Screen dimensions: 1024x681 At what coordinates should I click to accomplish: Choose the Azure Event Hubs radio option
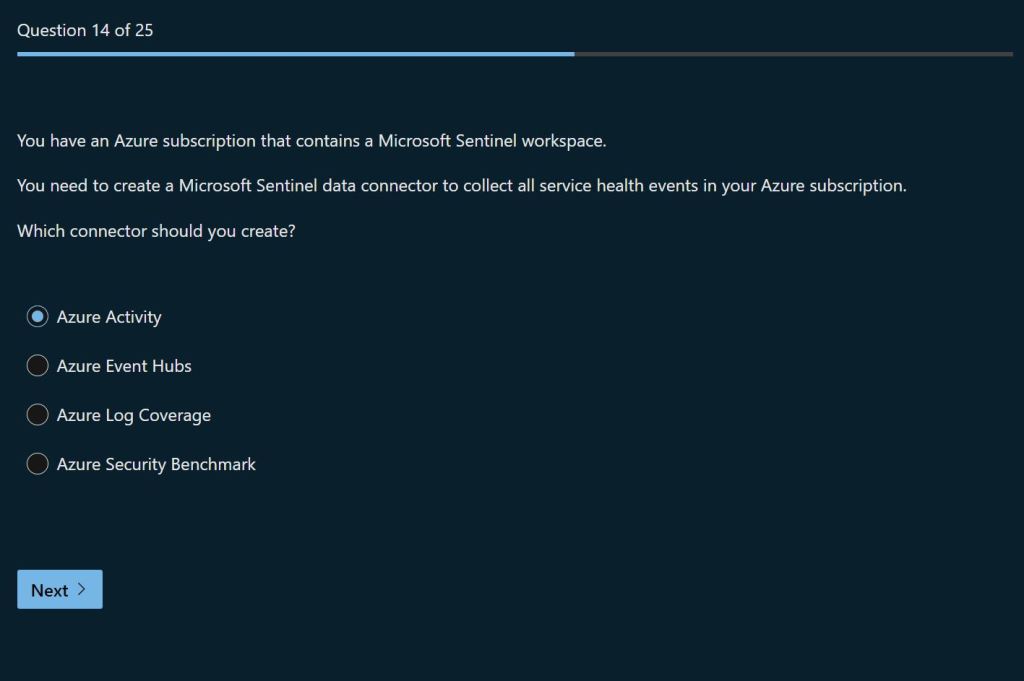point(37,366)
